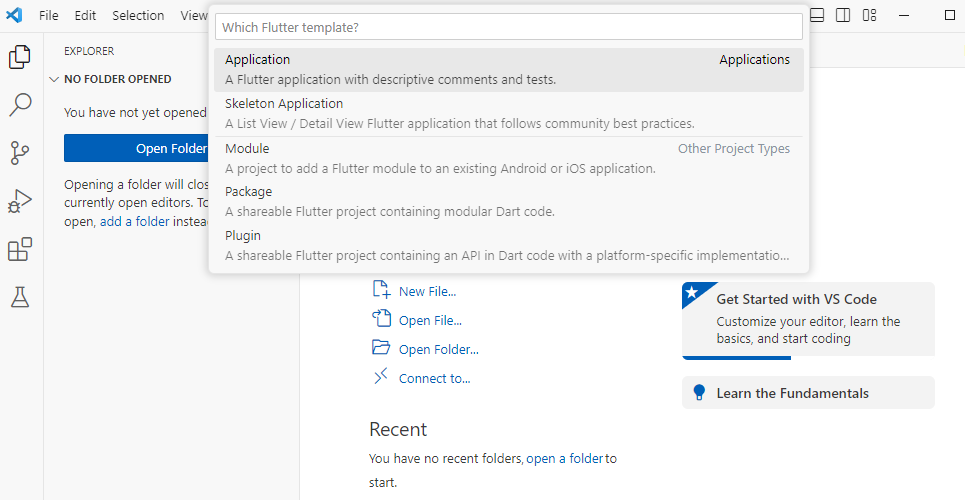The height and width of the screenshot is (500, 965).
Task: Open the View menu
Action: coord(193,15)
